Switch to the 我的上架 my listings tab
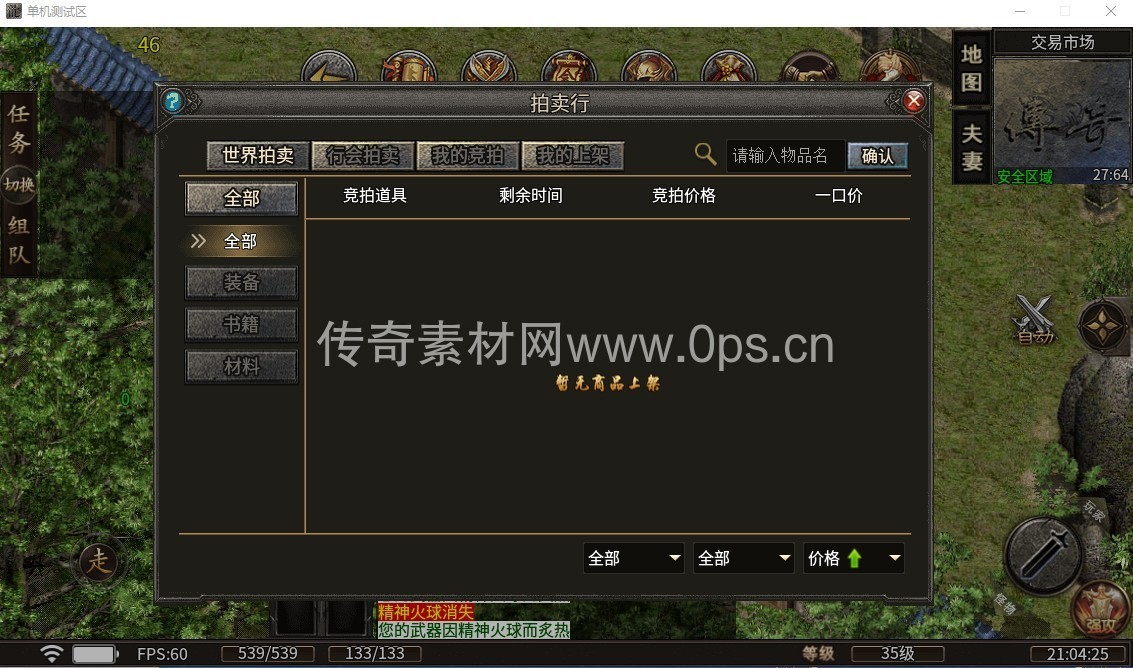The image size is (1133, 668). click(572, 156)
